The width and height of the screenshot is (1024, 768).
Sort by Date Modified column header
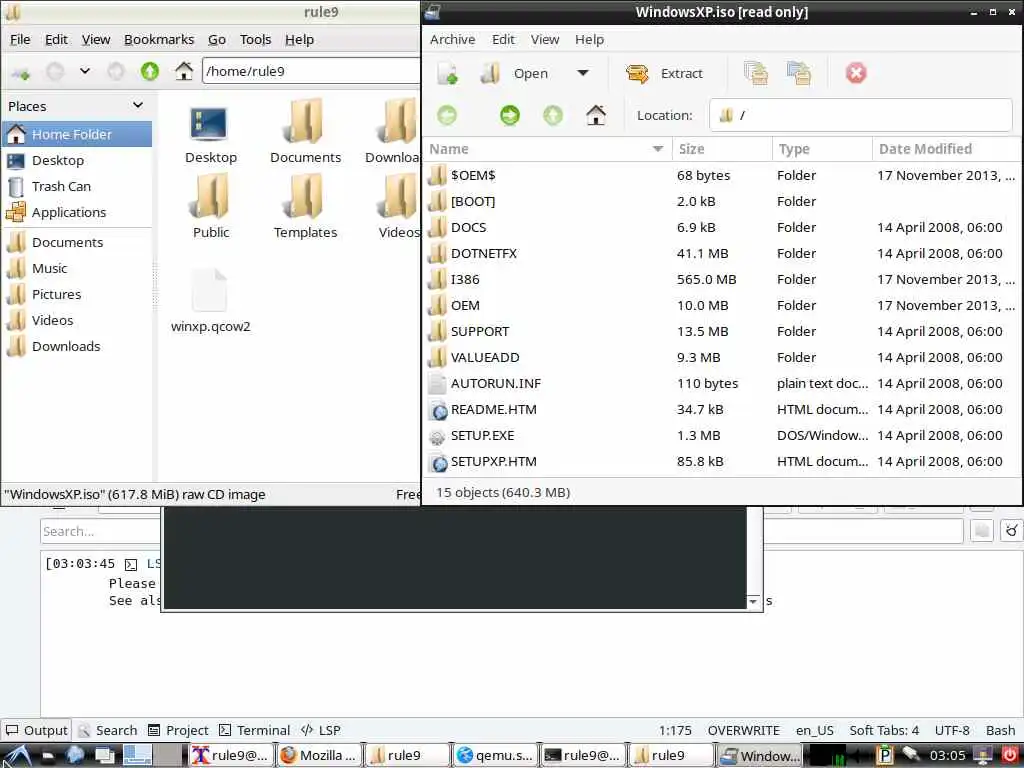(x=947, y=149)
